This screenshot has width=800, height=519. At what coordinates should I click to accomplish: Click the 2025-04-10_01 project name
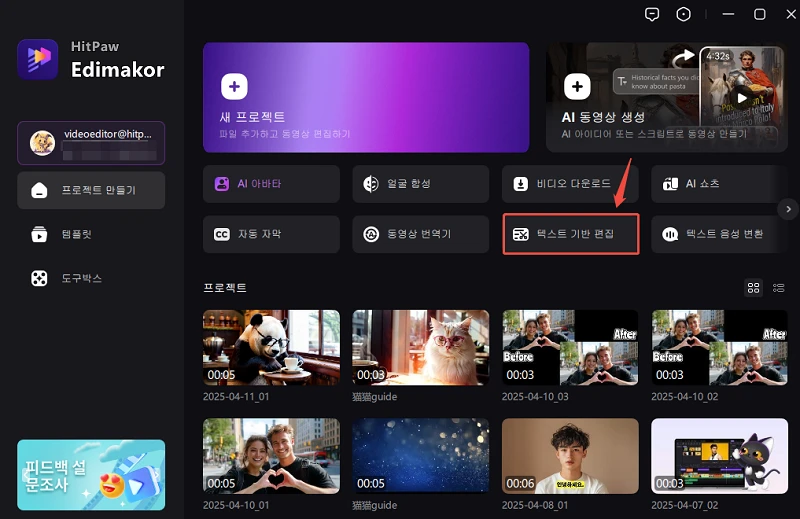pyautogui.click(x=236, y=505)
